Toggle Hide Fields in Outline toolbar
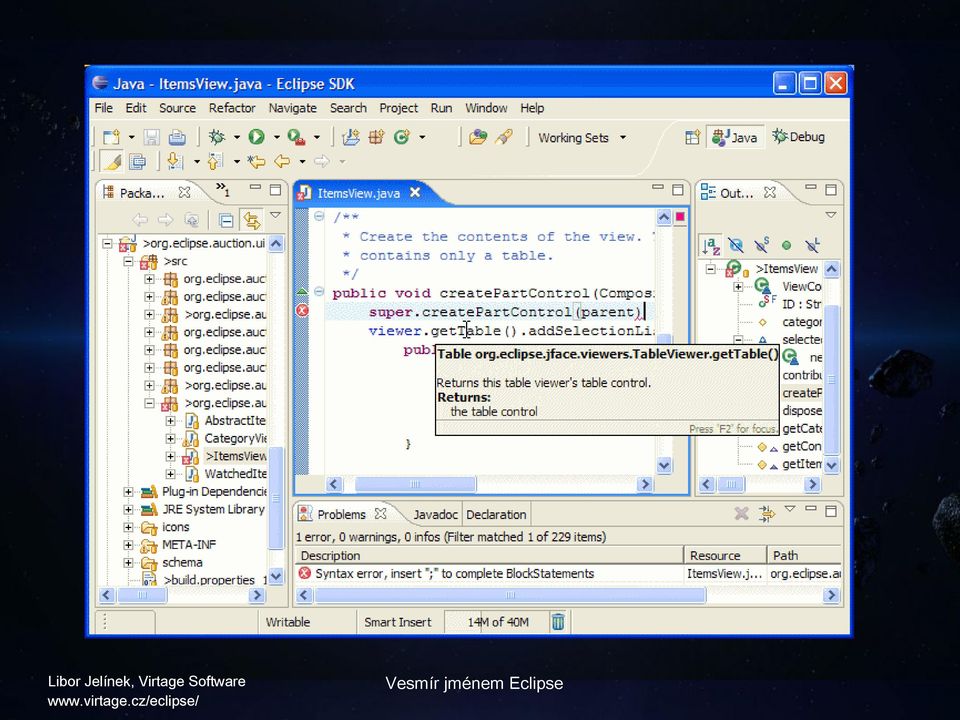 736,246
